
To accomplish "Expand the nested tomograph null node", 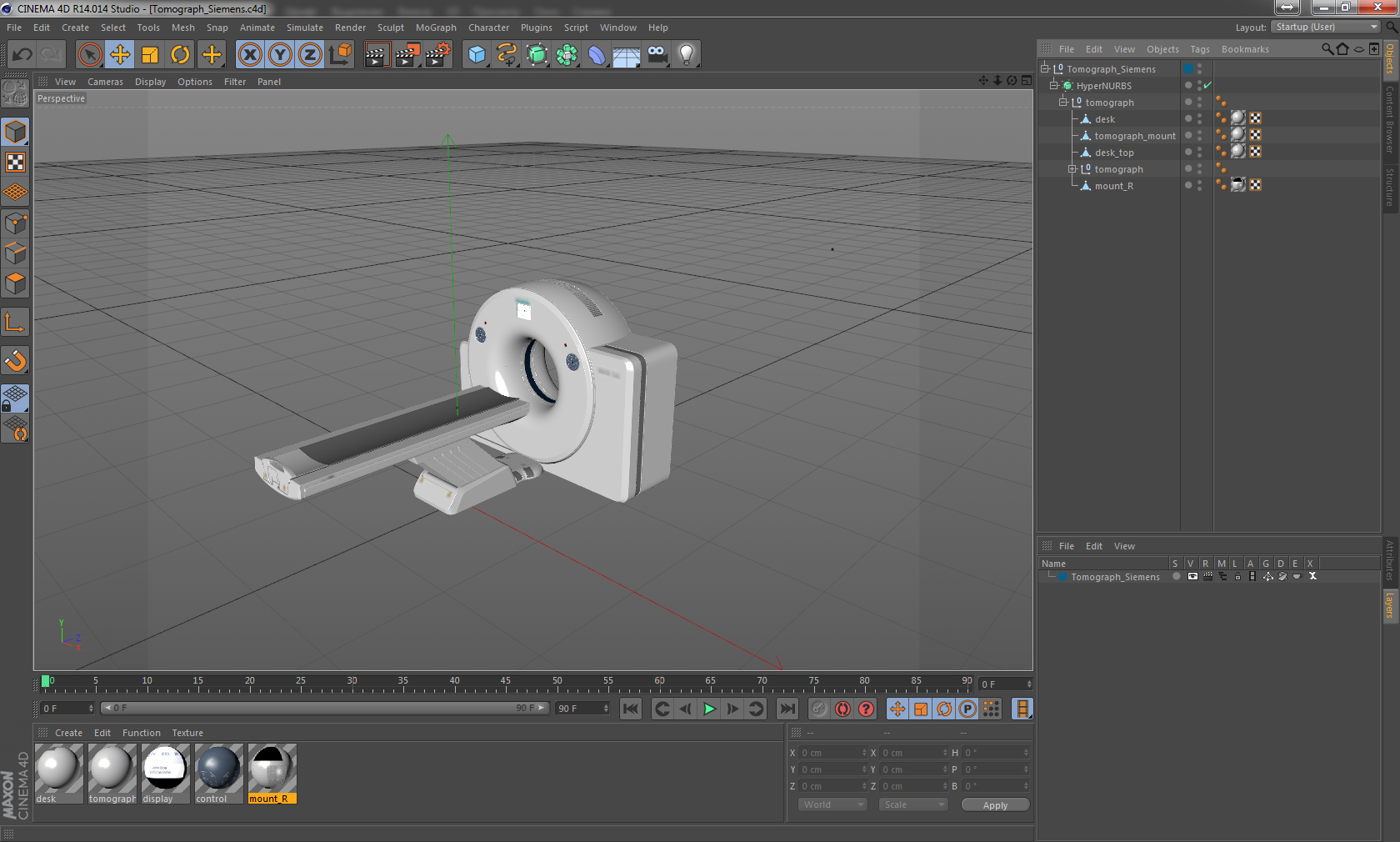I will pos(1072,168).
